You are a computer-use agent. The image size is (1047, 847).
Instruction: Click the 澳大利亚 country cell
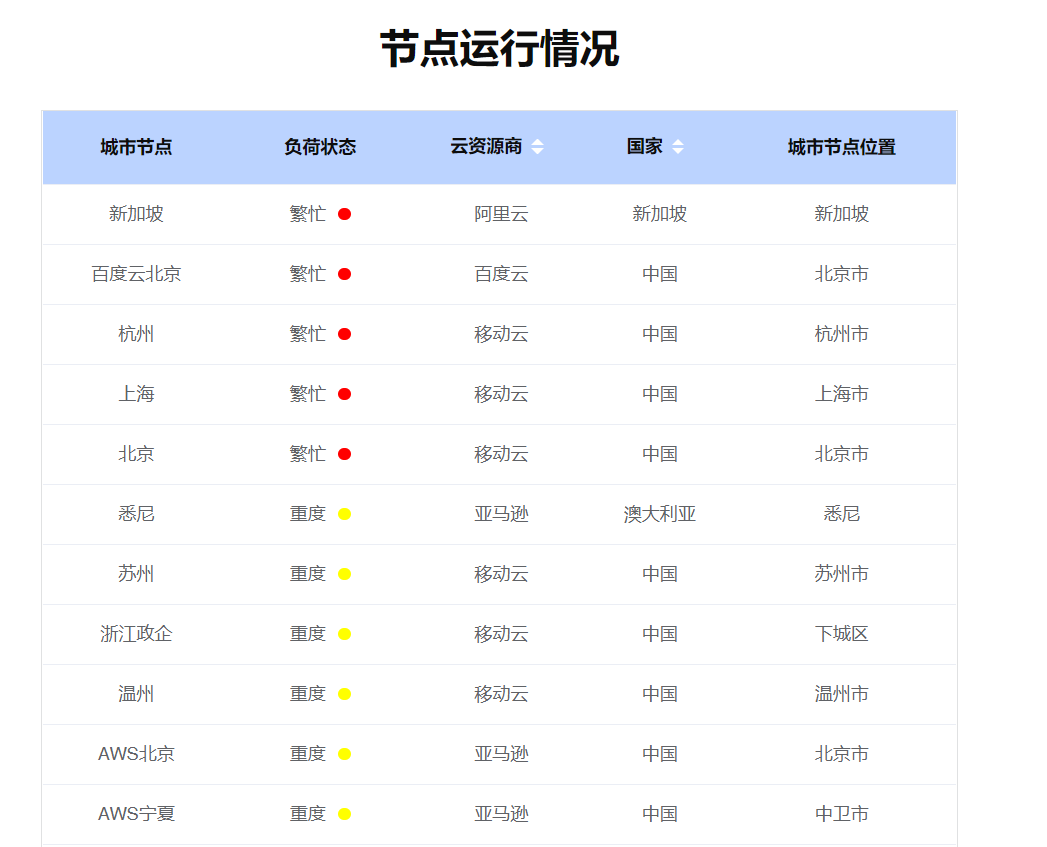(x=659, y=514)
